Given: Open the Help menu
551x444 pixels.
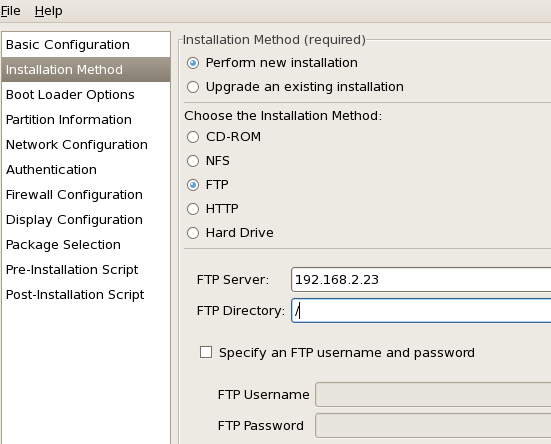Looking at the screenshot, I should pyautogui.click(x=48, y=11).
